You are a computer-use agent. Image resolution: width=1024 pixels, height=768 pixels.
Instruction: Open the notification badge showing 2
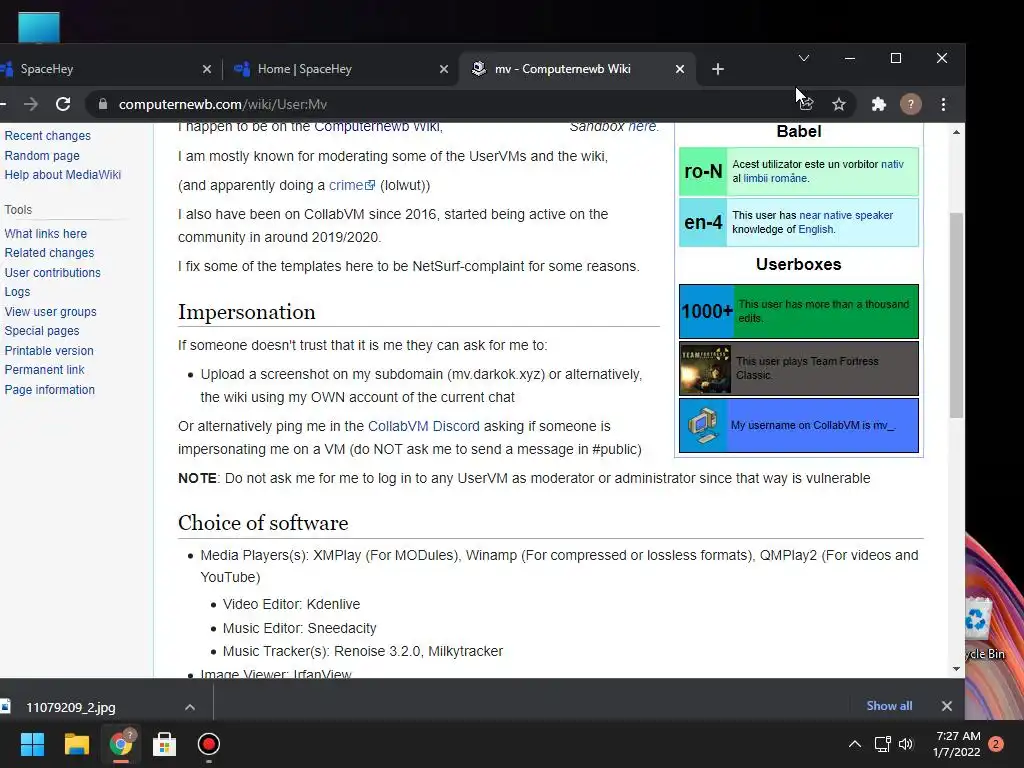(x=996, y=744)
